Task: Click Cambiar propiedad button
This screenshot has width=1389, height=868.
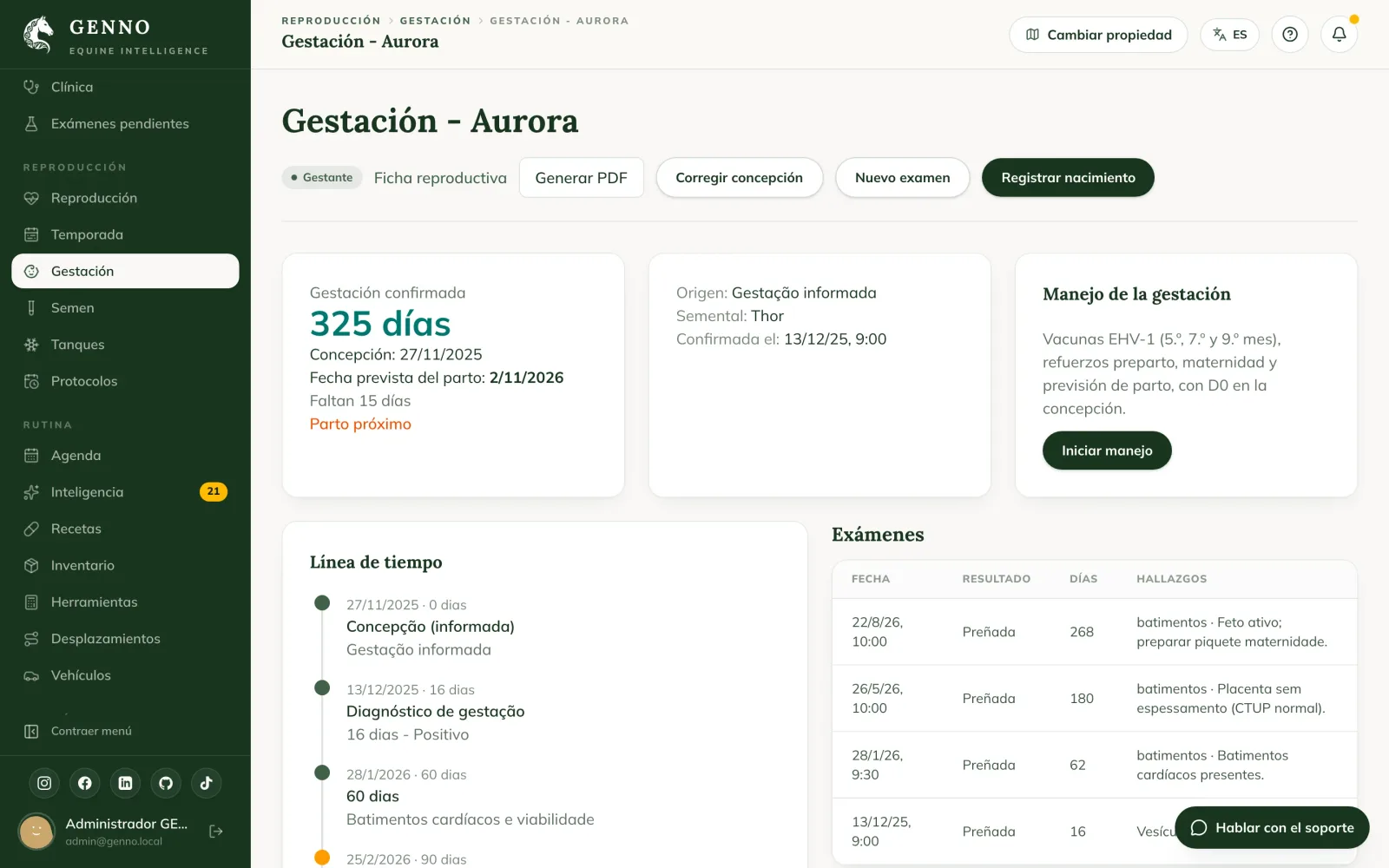Action: click(x=1098, y=35)
